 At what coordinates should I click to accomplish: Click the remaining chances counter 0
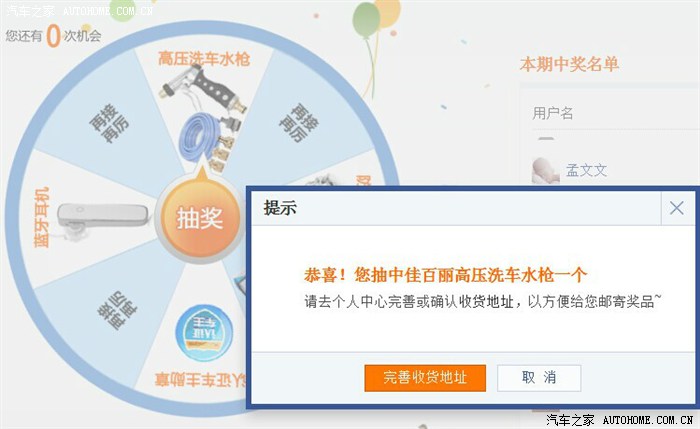point(53,35)
